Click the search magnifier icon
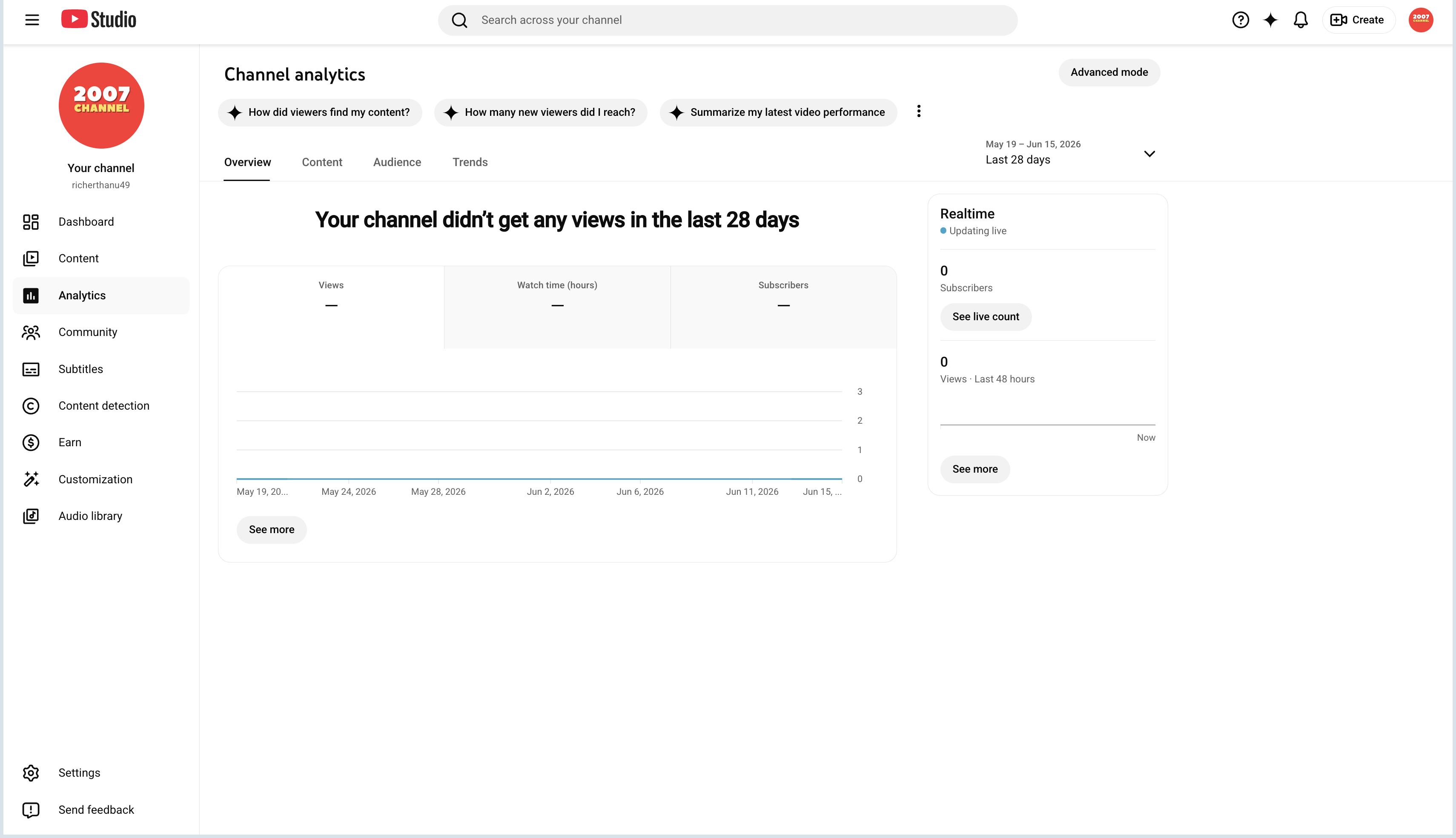 (459, 20)
